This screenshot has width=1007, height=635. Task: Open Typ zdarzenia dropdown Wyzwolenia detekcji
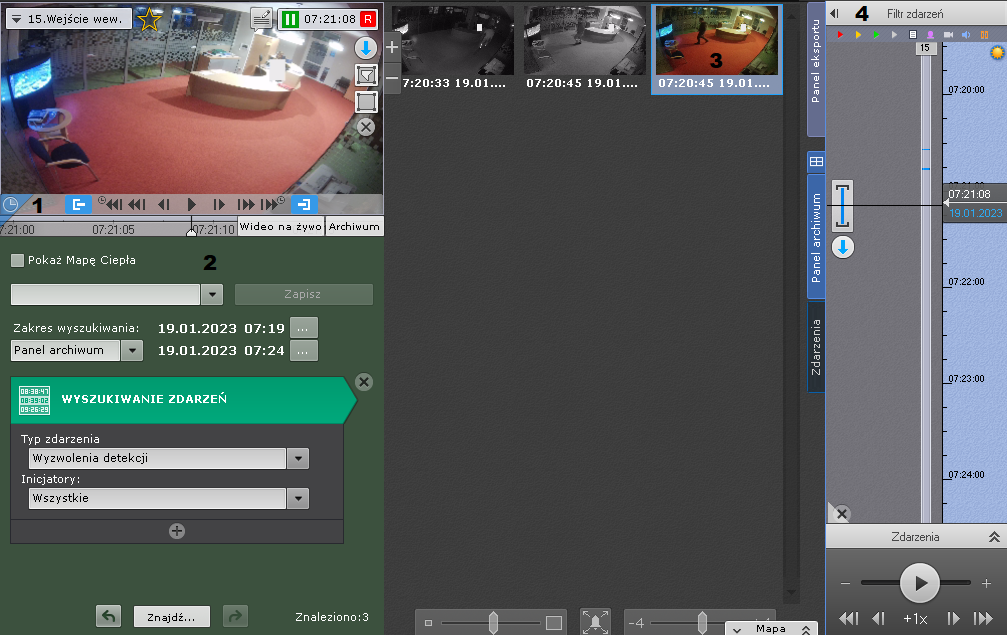(x=297, y=458)
